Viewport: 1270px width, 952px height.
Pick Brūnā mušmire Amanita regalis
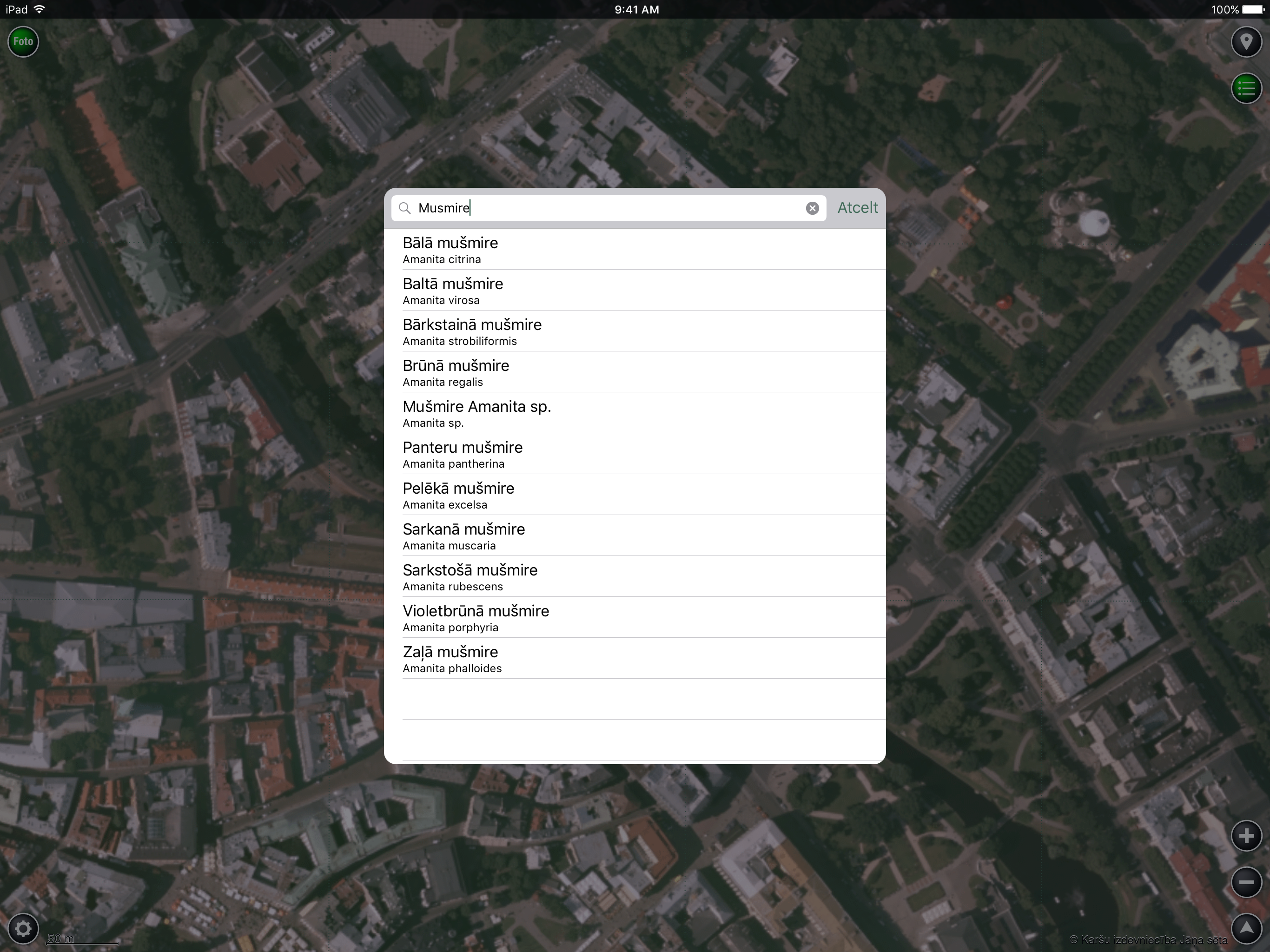(635, 372)
